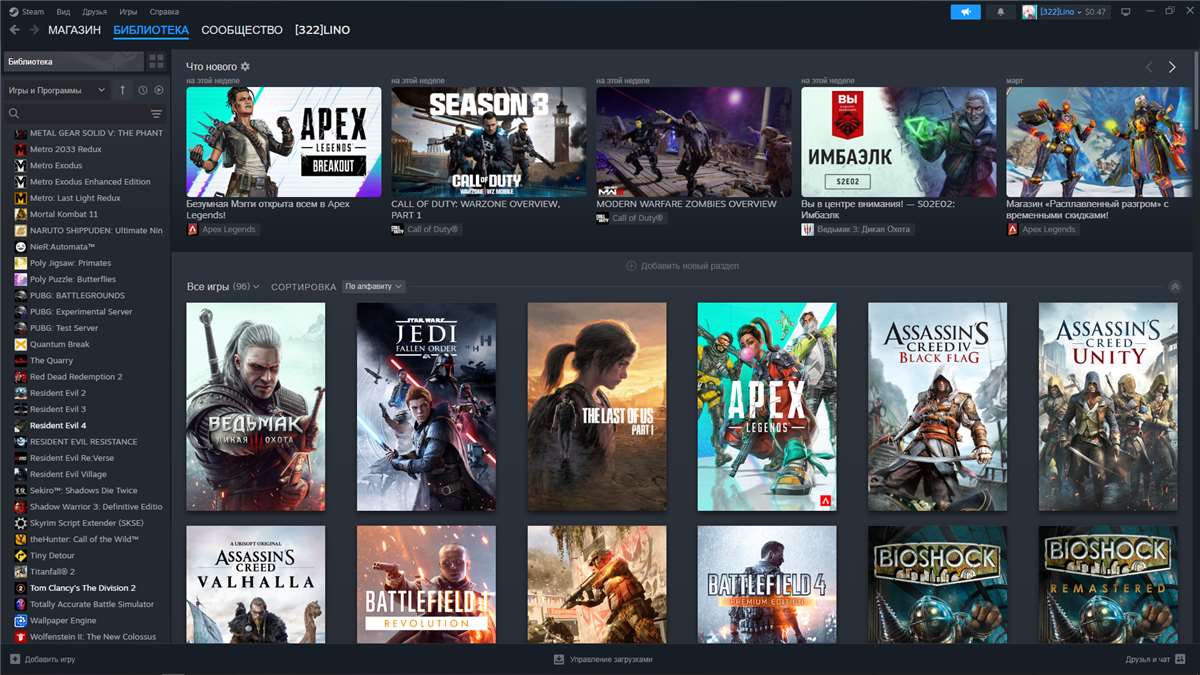Open collections grid view icon
The image size is (1200, 675).
[x=156, y=62]
